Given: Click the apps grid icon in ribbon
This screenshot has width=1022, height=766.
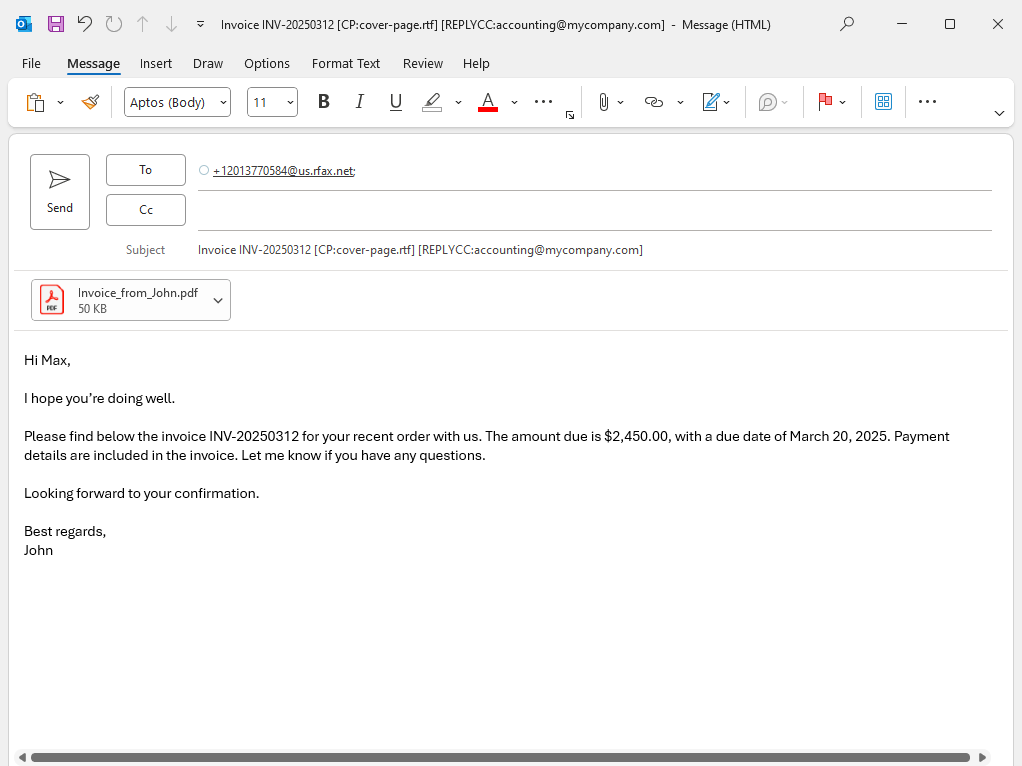Looking at the screenshot, I should coord(883,102).
